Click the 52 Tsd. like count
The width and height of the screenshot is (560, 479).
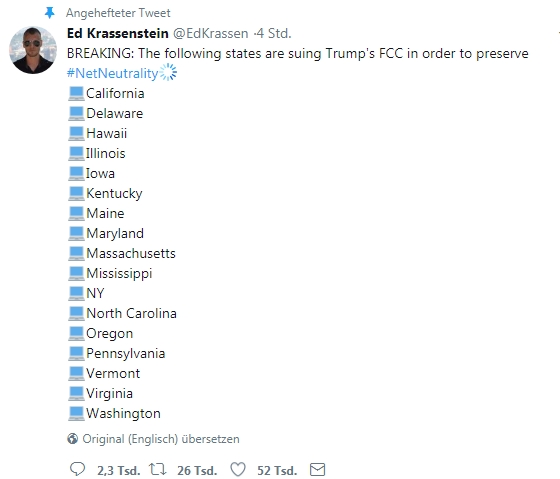click(x=277, y=470)
